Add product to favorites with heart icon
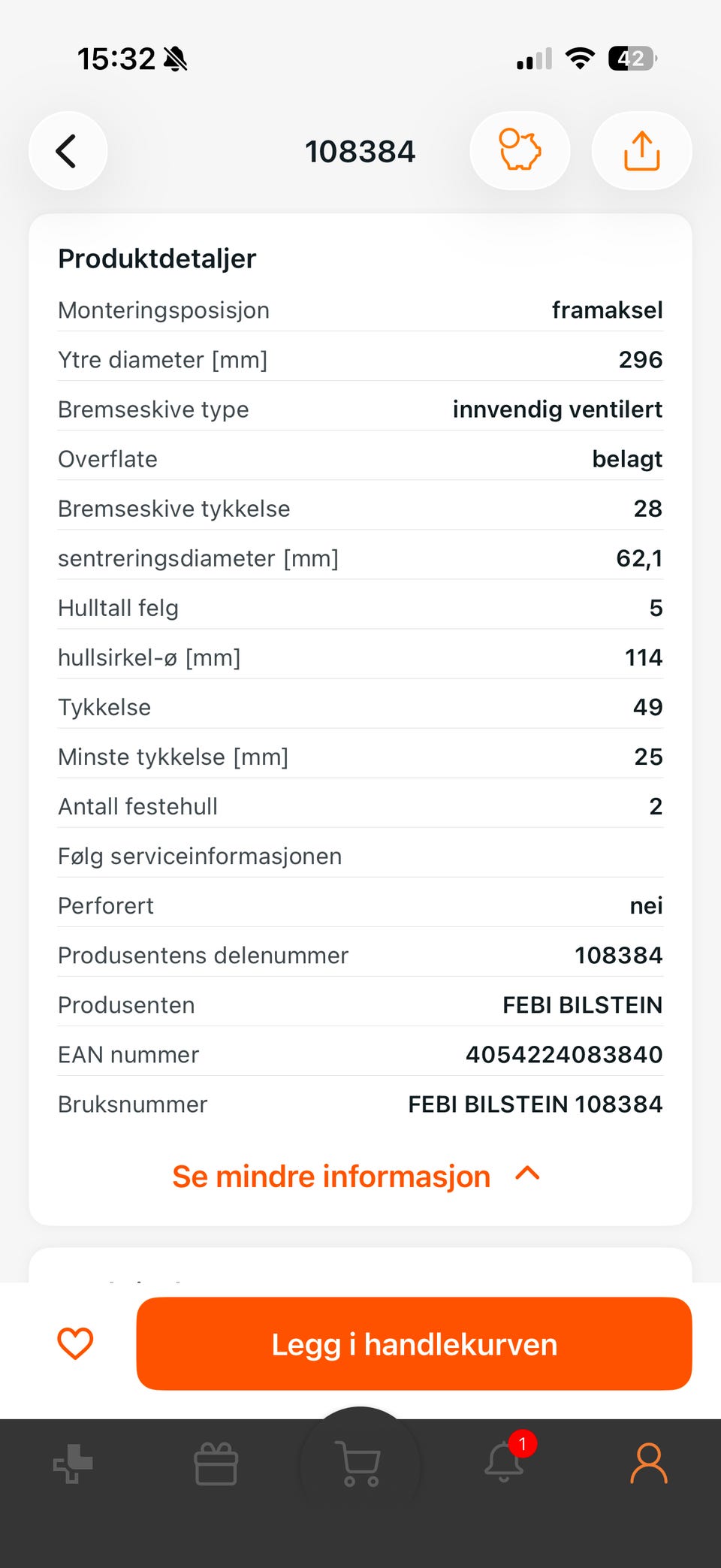Image resolution: width=721 pixels, height=1568 pixels. 75,1343
